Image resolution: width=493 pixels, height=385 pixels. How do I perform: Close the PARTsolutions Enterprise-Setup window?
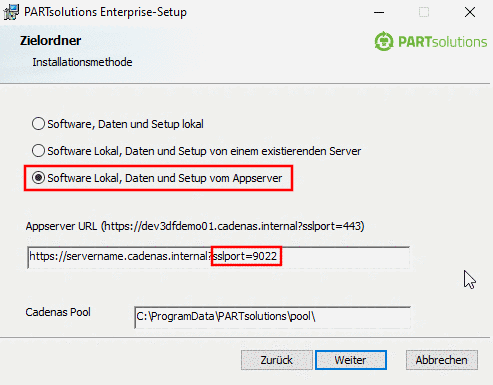coord(470,12)
